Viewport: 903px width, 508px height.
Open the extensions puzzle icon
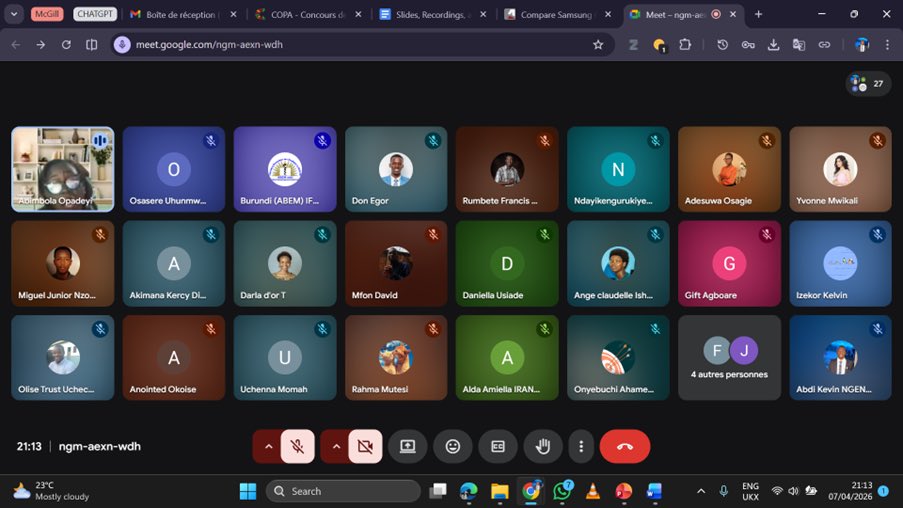coord(685,44)
